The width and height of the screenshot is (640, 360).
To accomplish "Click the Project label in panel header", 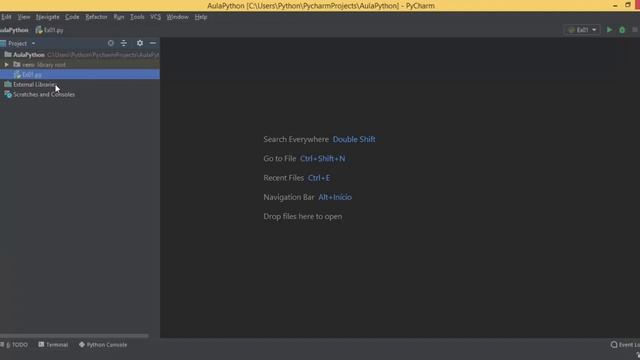I will coord(17,44).
